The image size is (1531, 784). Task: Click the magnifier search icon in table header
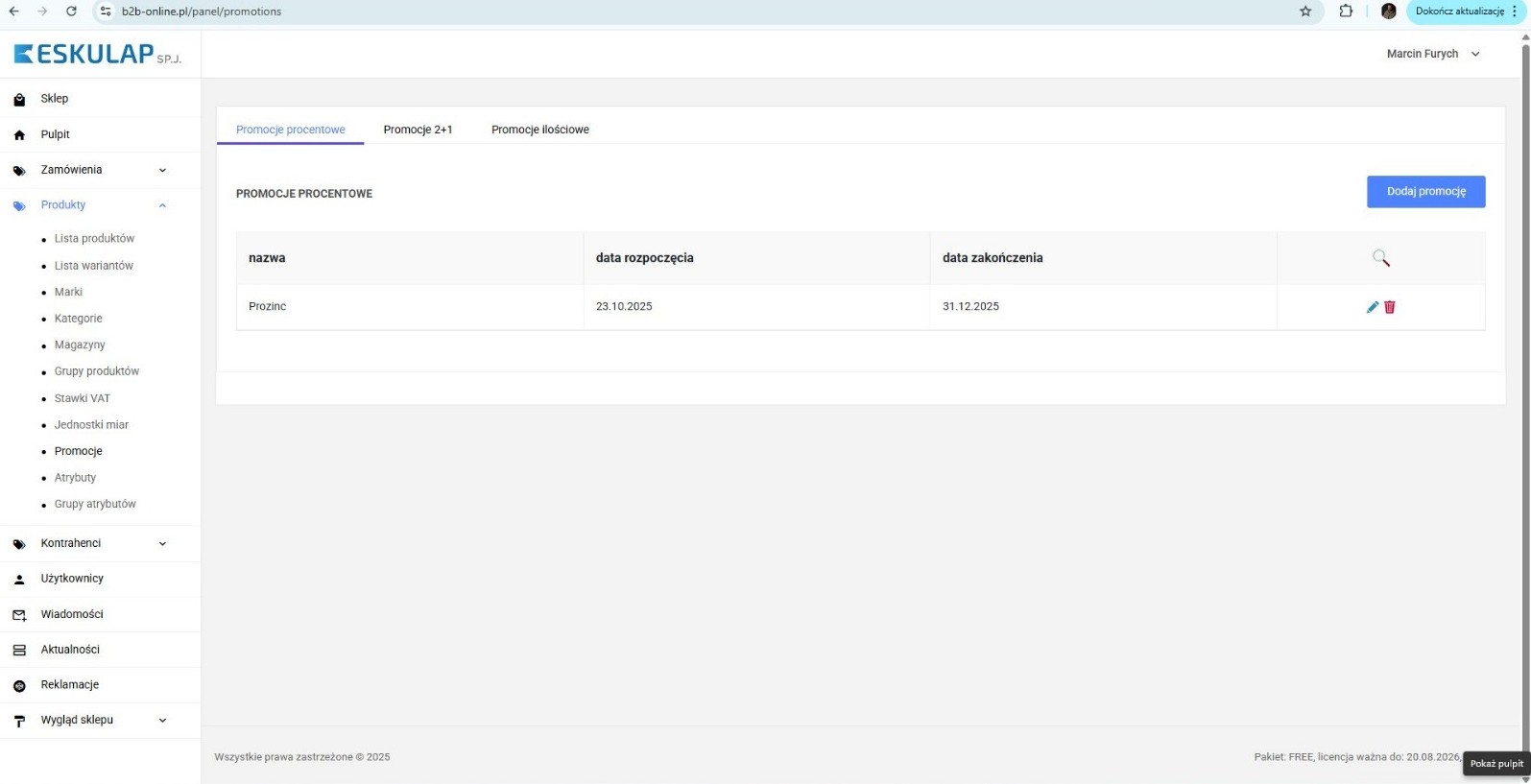[1380, 258]
